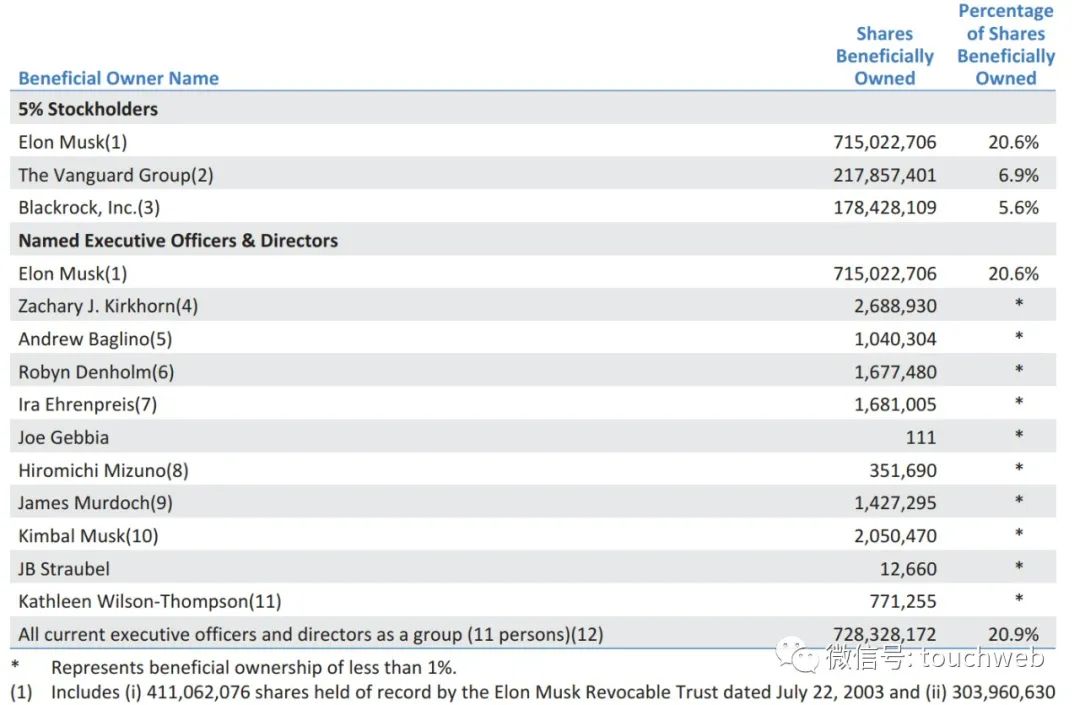Click the touchweb watermark text

coord(983,658)
